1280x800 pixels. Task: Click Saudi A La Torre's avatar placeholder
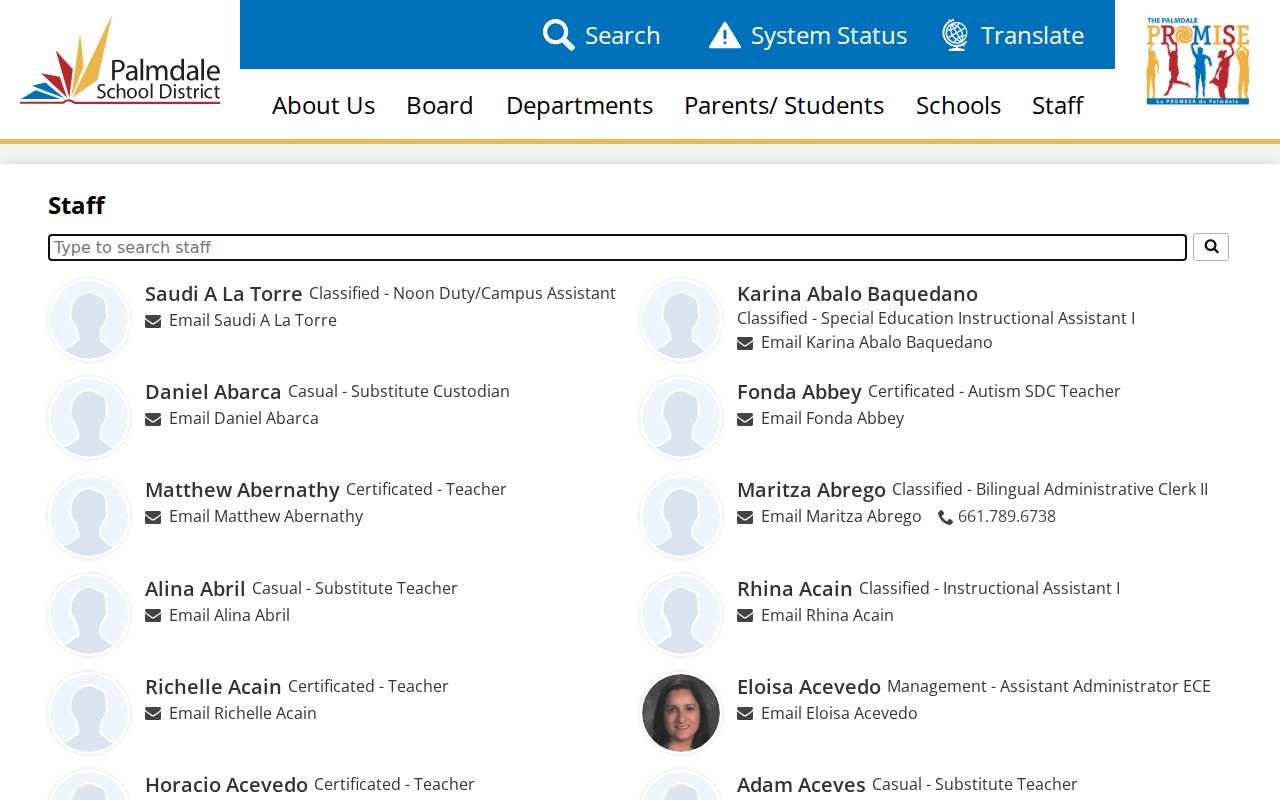click(89, 320)
